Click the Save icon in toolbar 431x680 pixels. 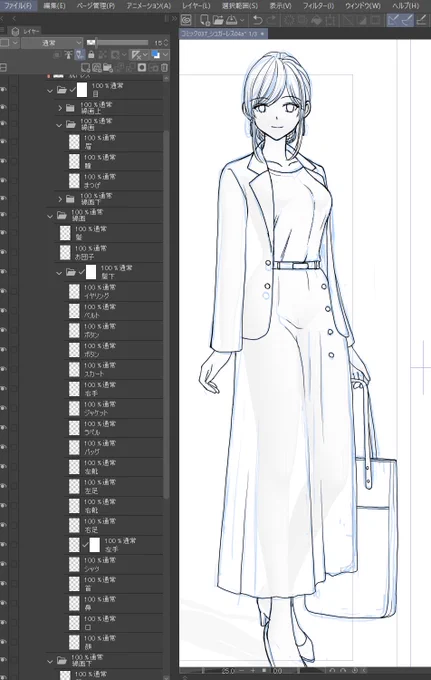(x=232, y=20)
